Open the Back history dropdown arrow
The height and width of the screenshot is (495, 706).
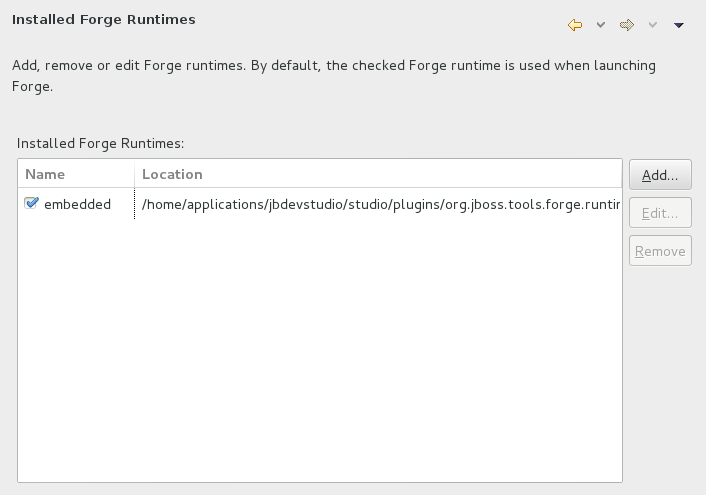click(601, 25)
